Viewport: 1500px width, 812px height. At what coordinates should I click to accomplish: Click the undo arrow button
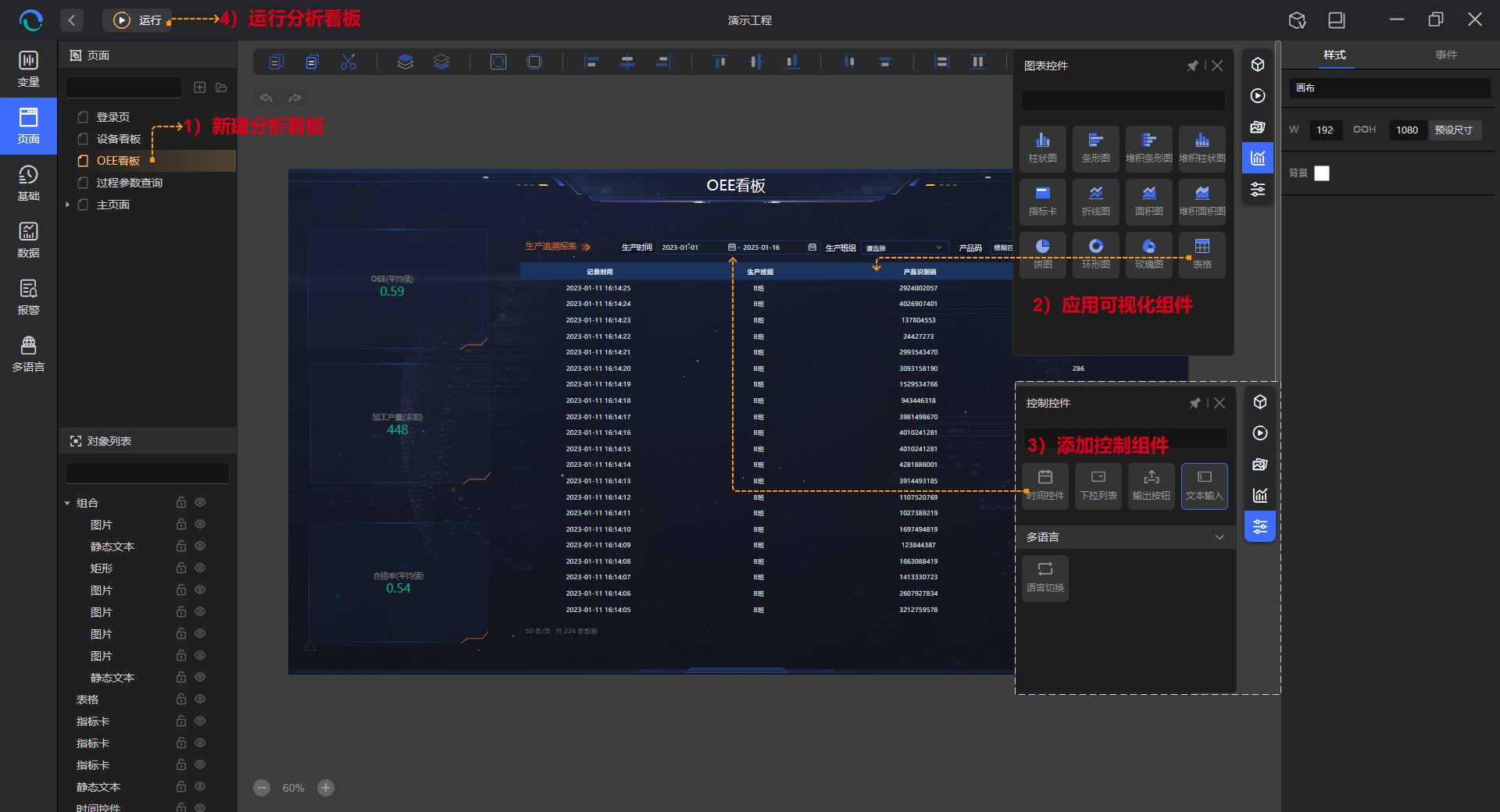[x=266, y=98]
